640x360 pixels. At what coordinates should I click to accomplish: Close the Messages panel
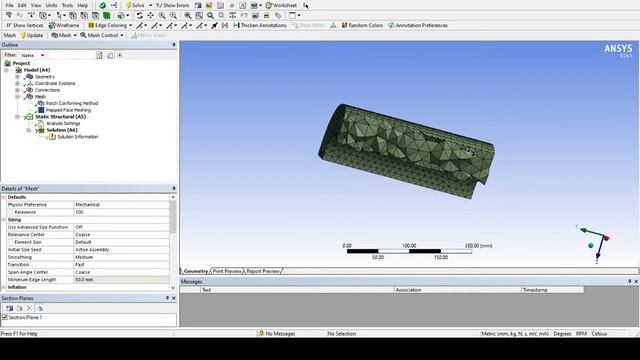click(636, 281)
